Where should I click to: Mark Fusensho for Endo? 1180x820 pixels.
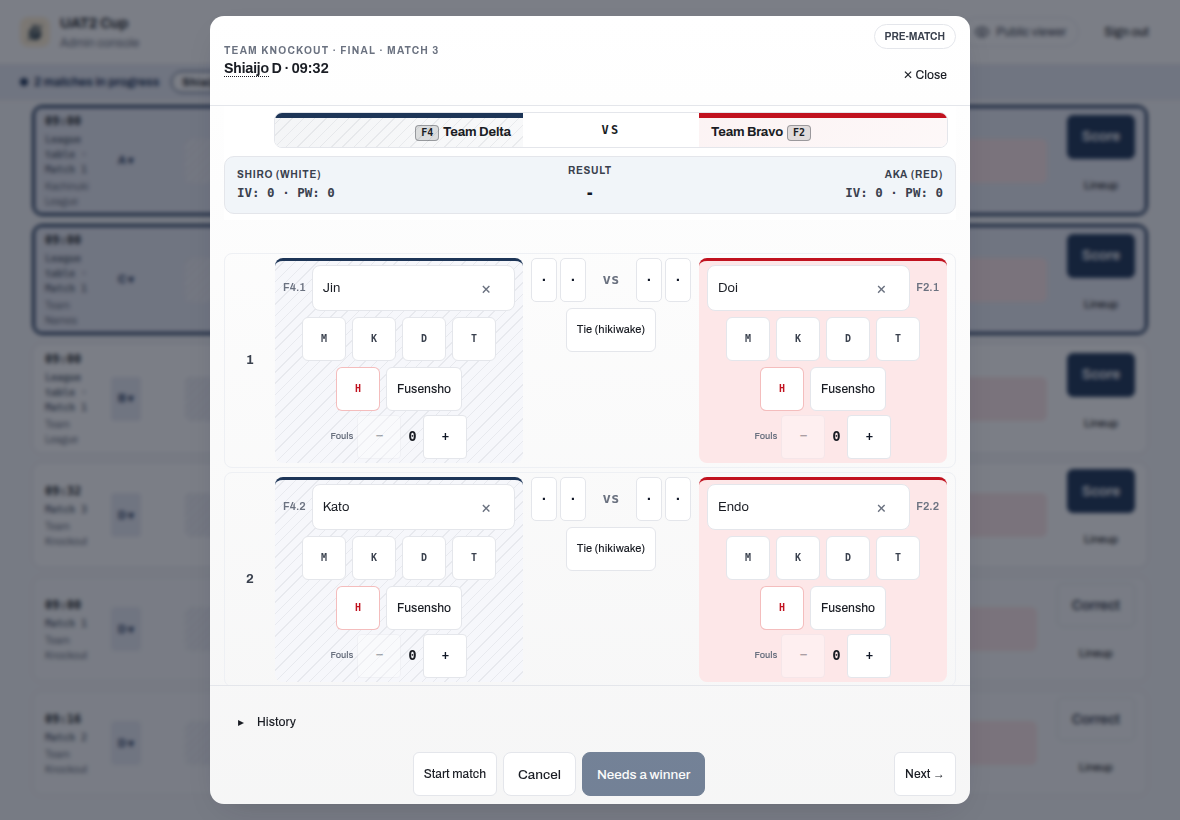tap(848, 608)
